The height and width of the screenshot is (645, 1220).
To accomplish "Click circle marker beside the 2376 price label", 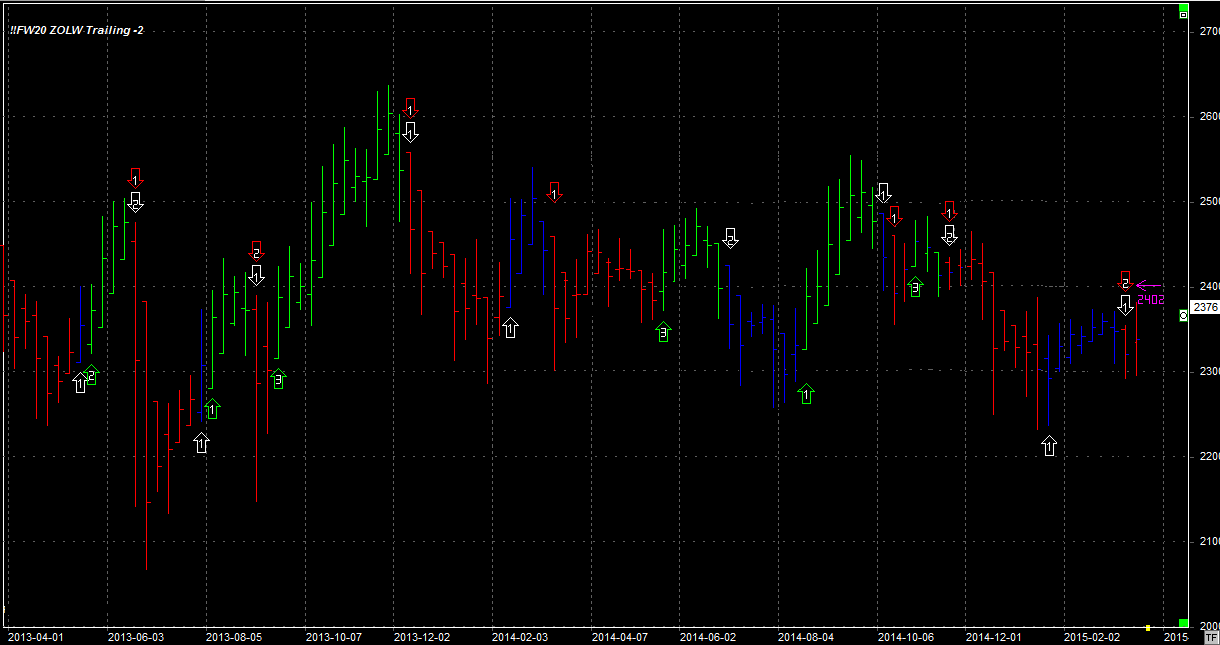I will [x=1184, y=315].
